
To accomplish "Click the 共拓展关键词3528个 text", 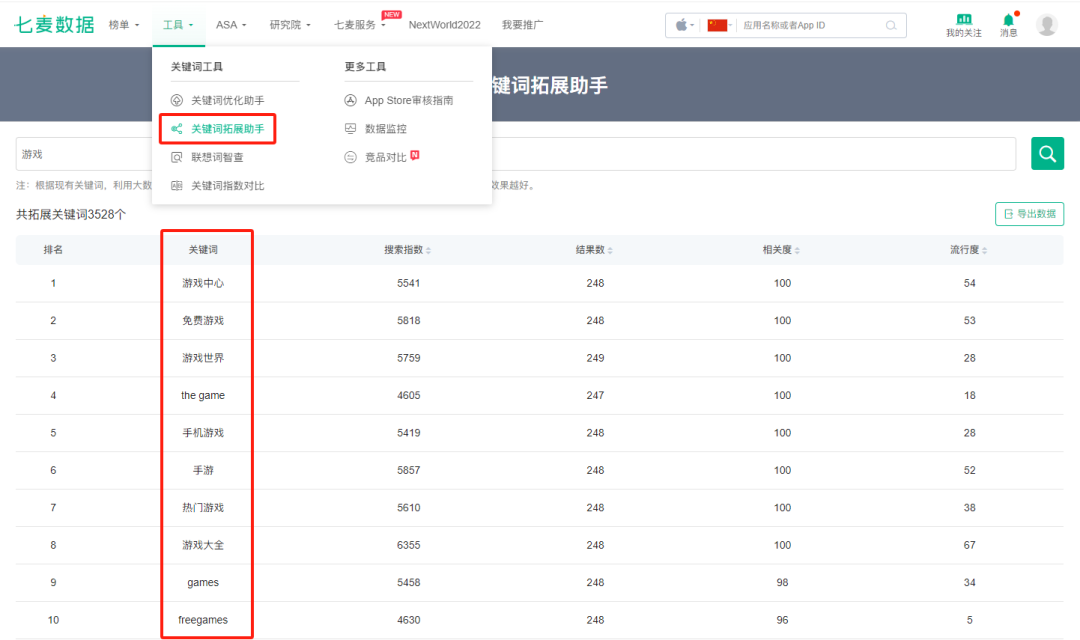I will click(x=71, y=215).
